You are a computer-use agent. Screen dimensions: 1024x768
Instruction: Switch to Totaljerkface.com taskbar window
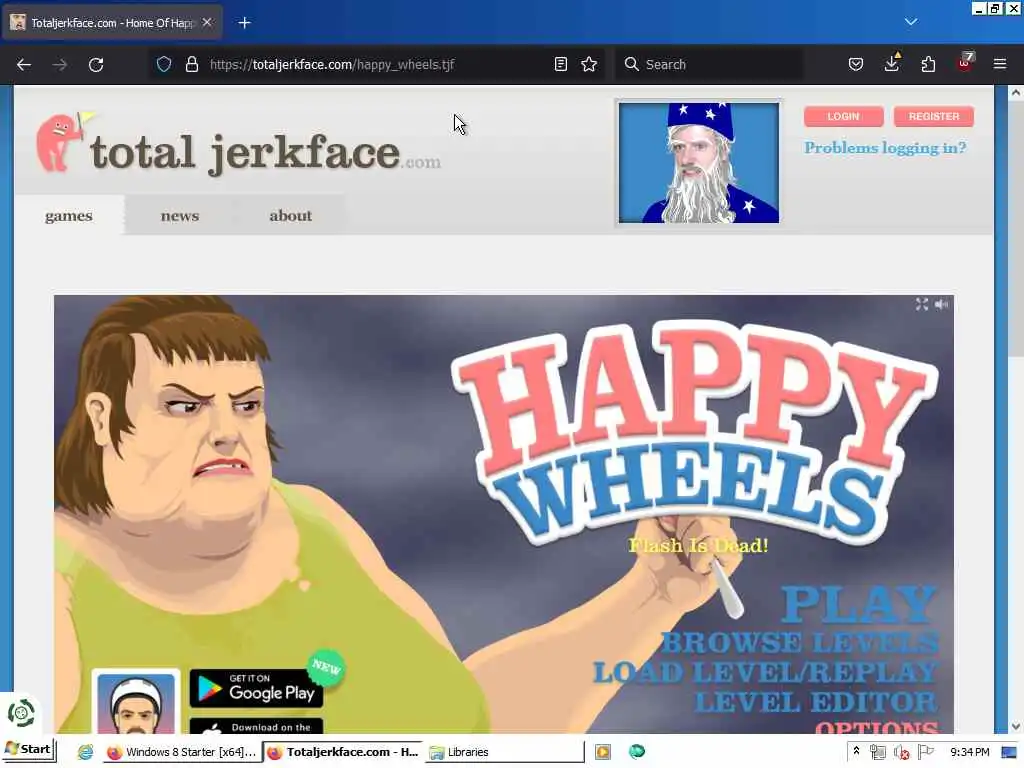pos(343,752)
